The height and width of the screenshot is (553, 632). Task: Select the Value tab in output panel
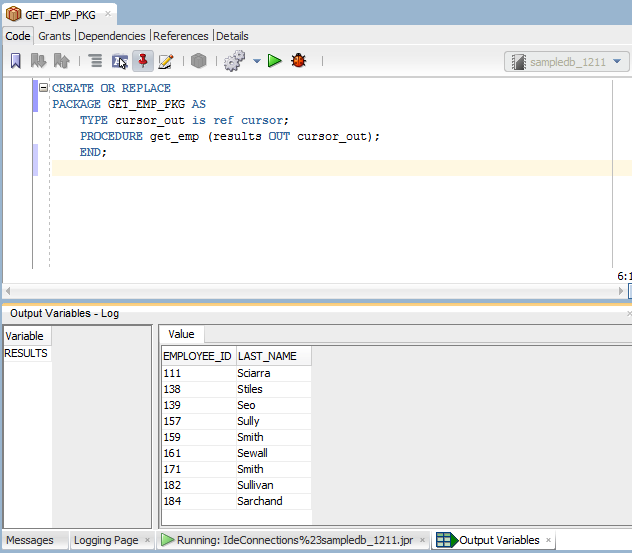click(181, 334)
